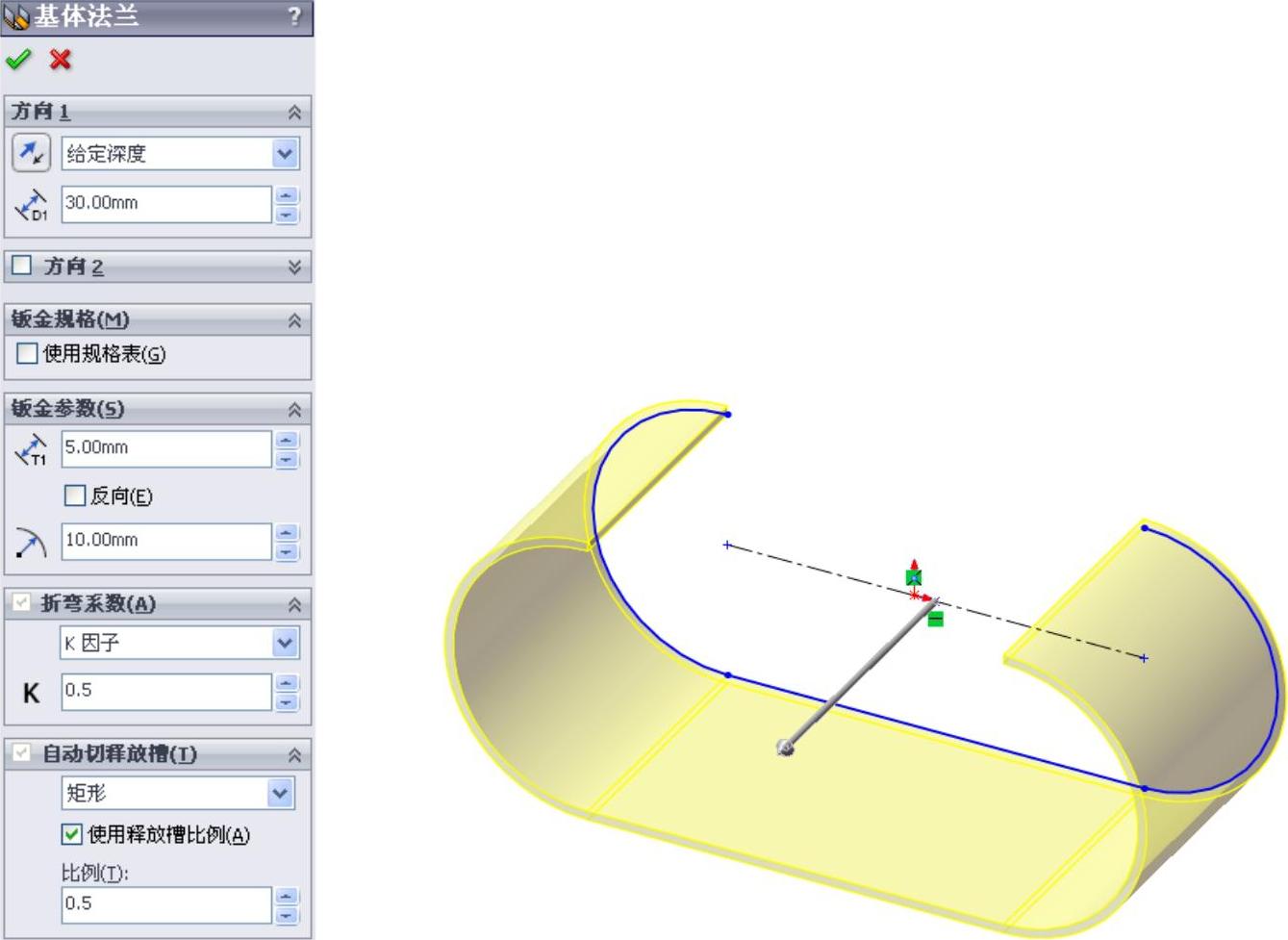Click the bend radius arc icon

click(32, 542)
